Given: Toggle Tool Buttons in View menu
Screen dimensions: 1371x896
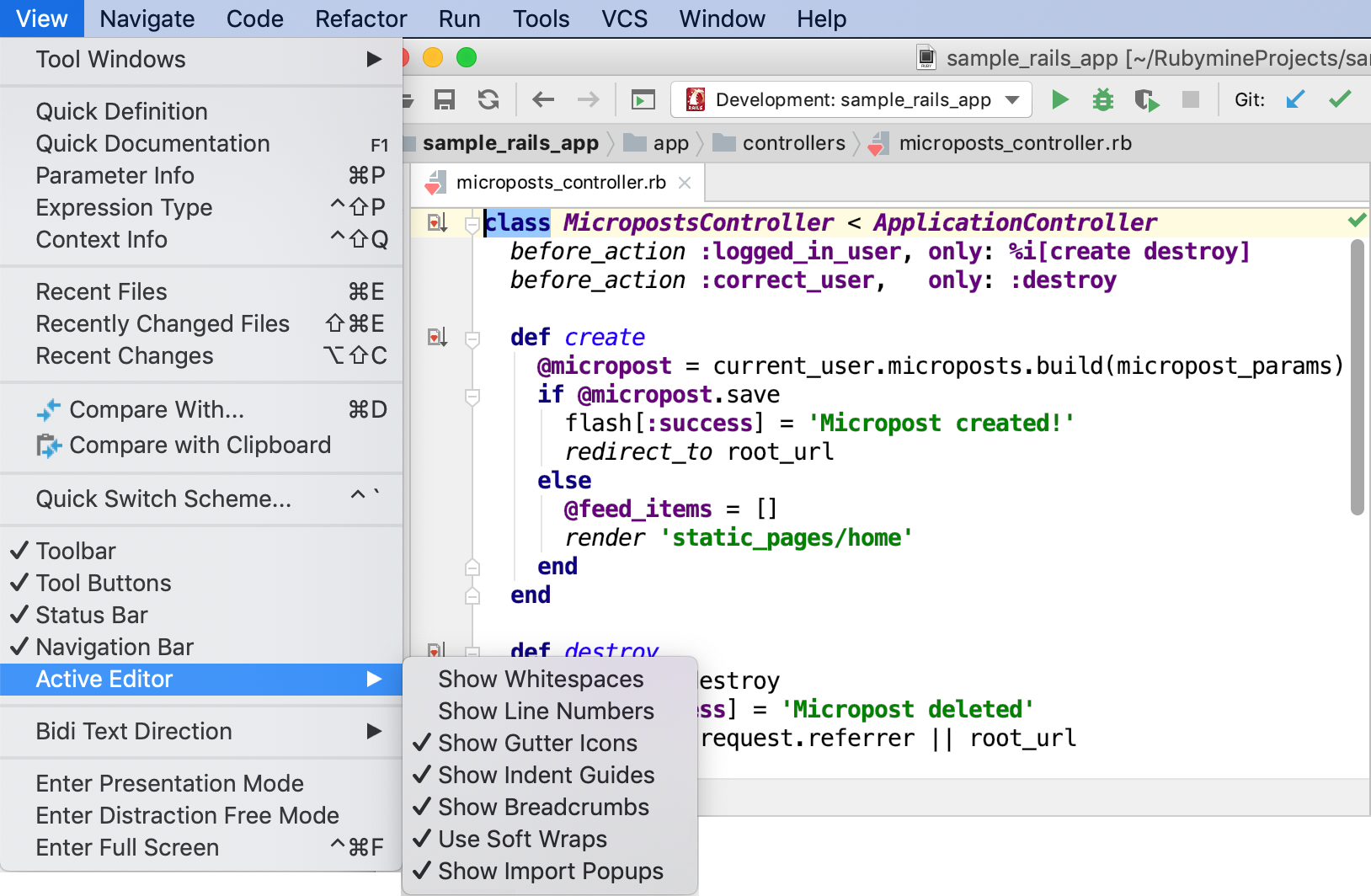Looking at the screenshot, I should point(201,584).
